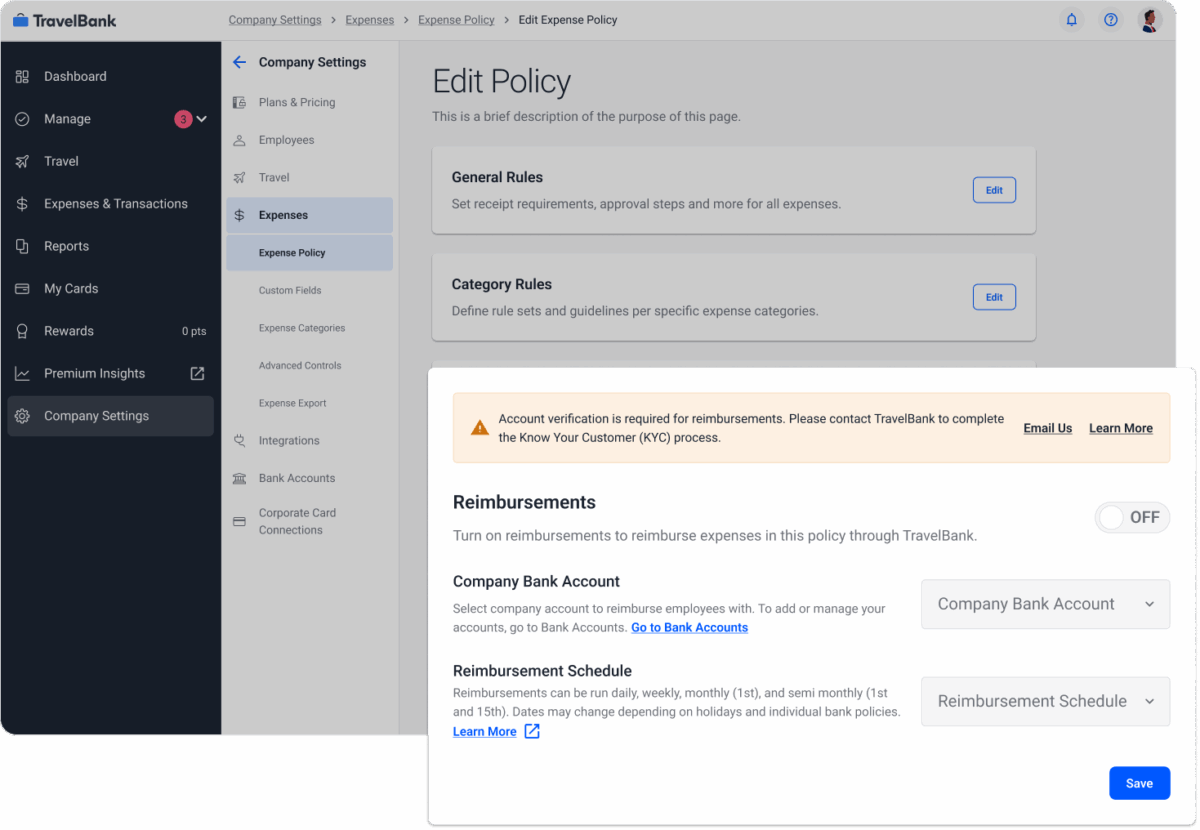Click Company Settings breadcrumb link

point(275,20)
